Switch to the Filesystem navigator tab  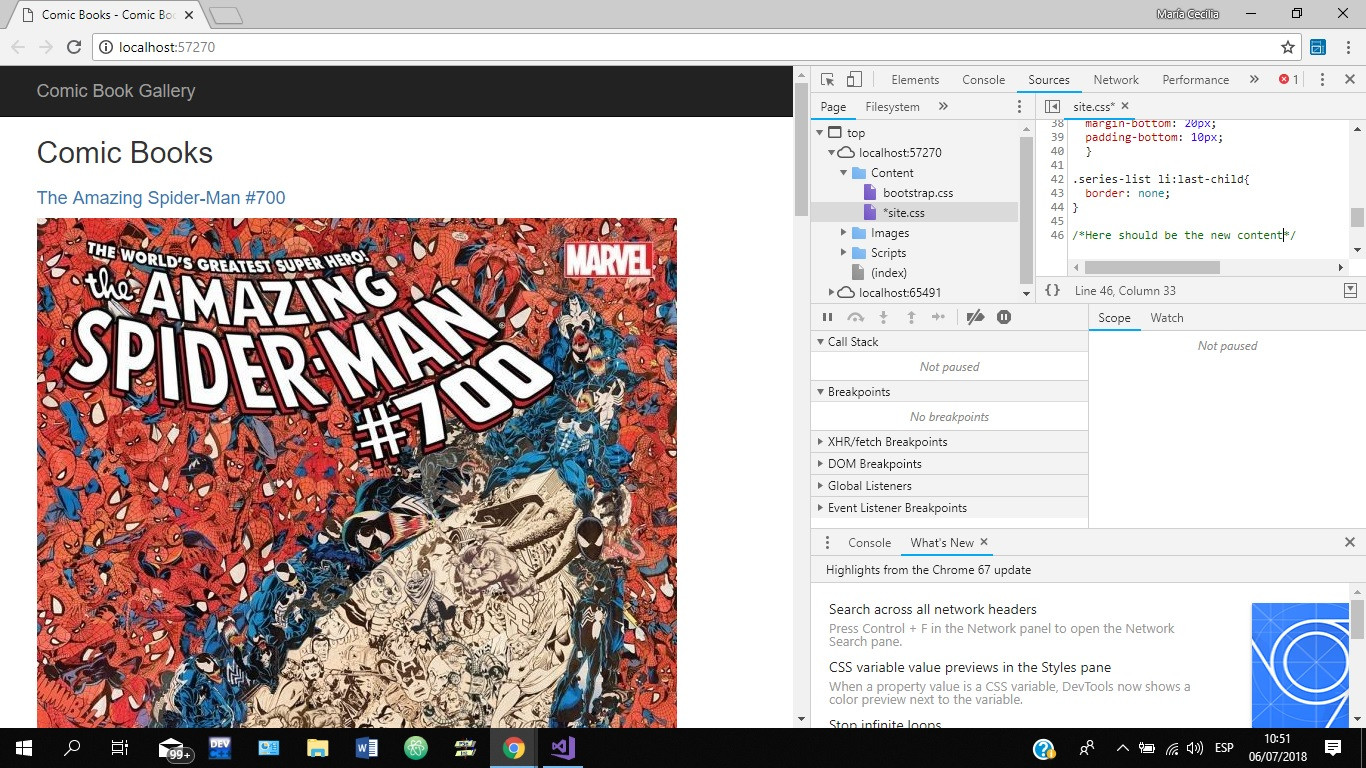pyautogui.click(x=892, y=107)
